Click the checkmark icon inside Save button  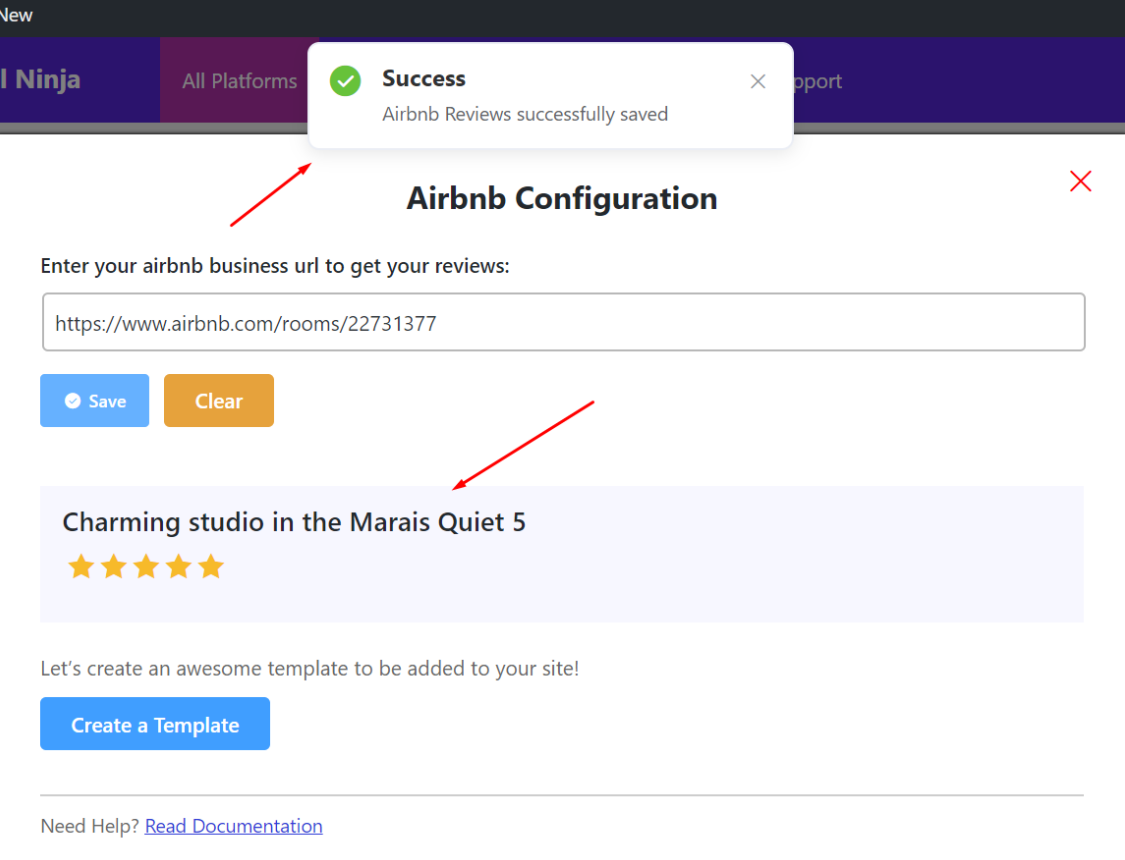(x=72, y=401)
